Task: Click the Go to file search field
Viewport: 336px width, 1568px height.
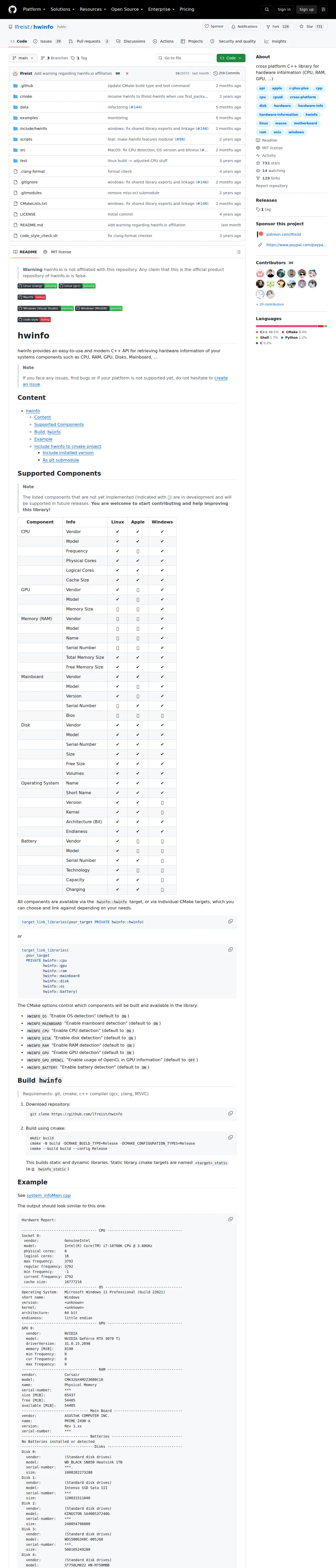Action: (x=185, y=58)
